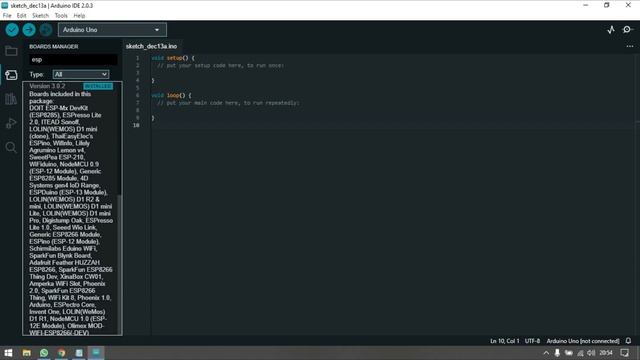The width and height of the screenshot is (640, 360).
Task: Open the Debug sidebar panel icon
Action: [11, 123]
